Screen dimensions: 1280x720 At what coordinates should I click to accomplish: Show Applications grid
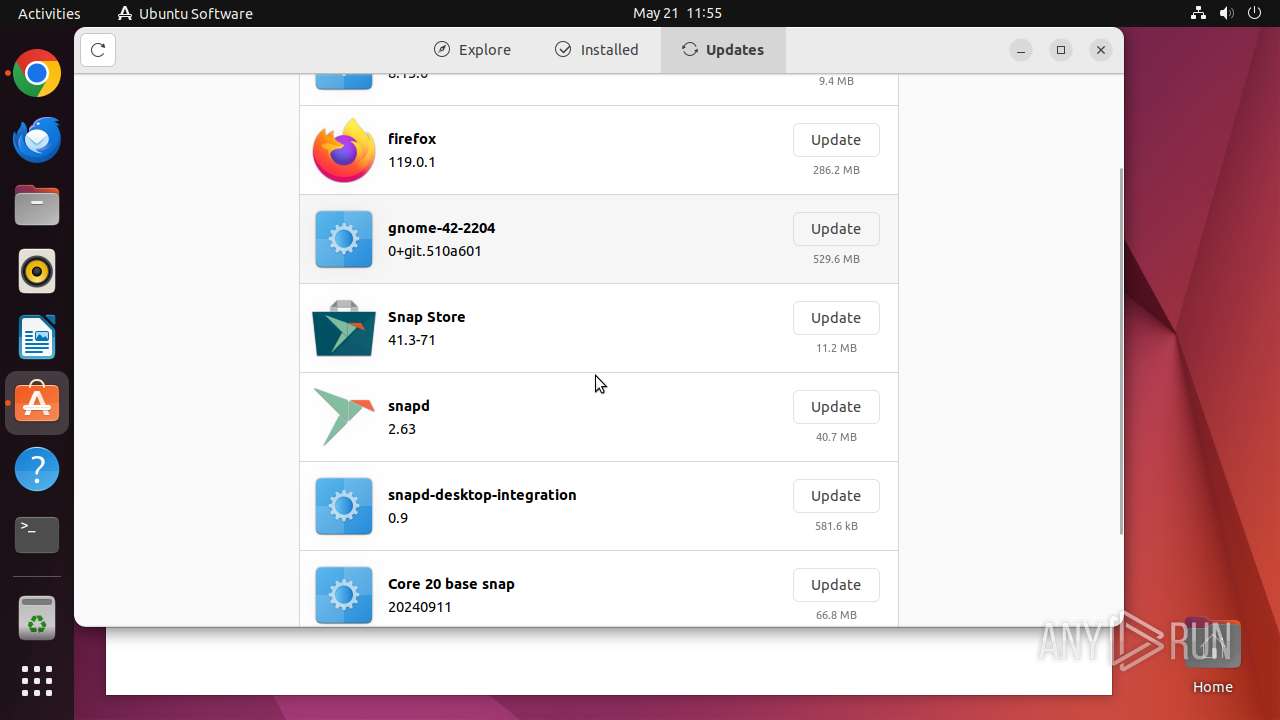(37, 681)
